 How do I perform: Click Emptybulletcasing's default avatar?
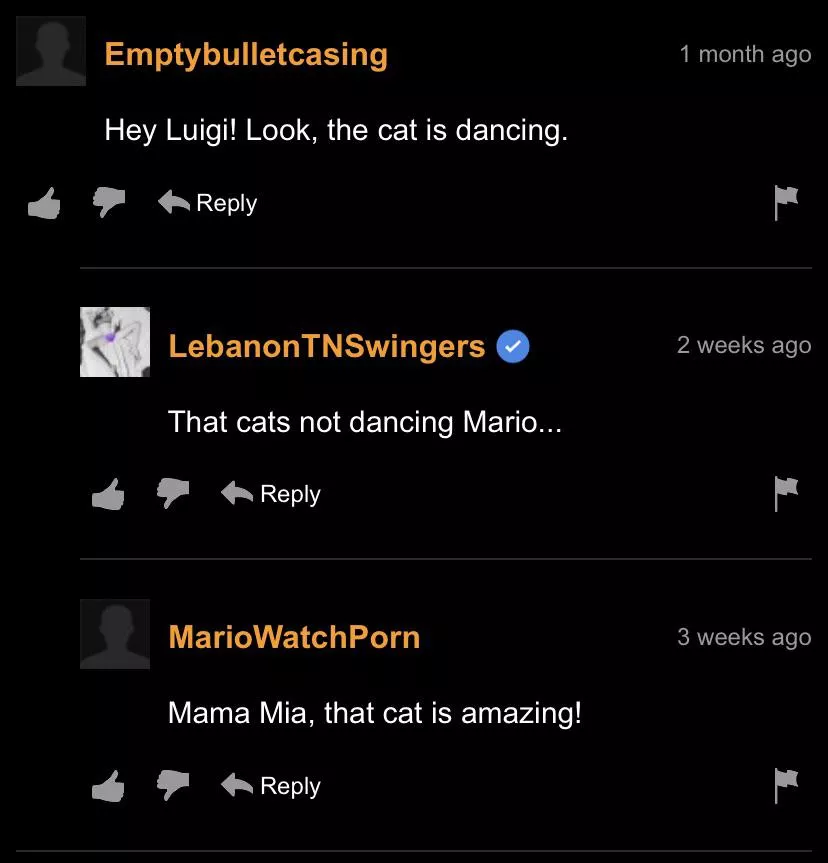[51, 51]
